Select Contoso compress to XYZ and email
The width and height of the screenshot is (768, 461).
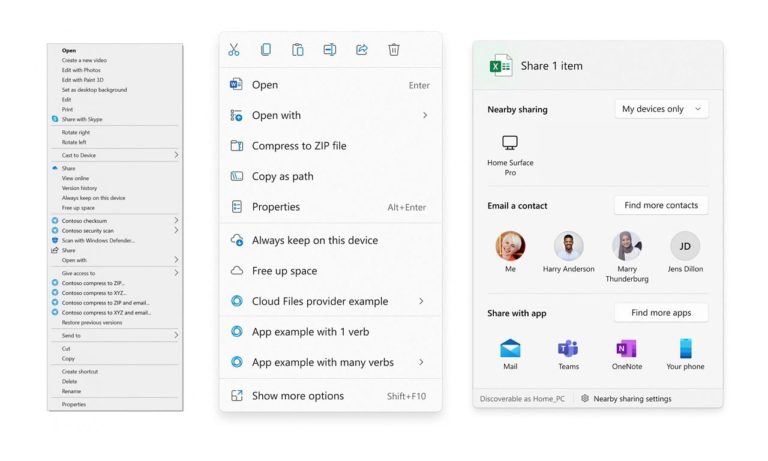point(106,313)
